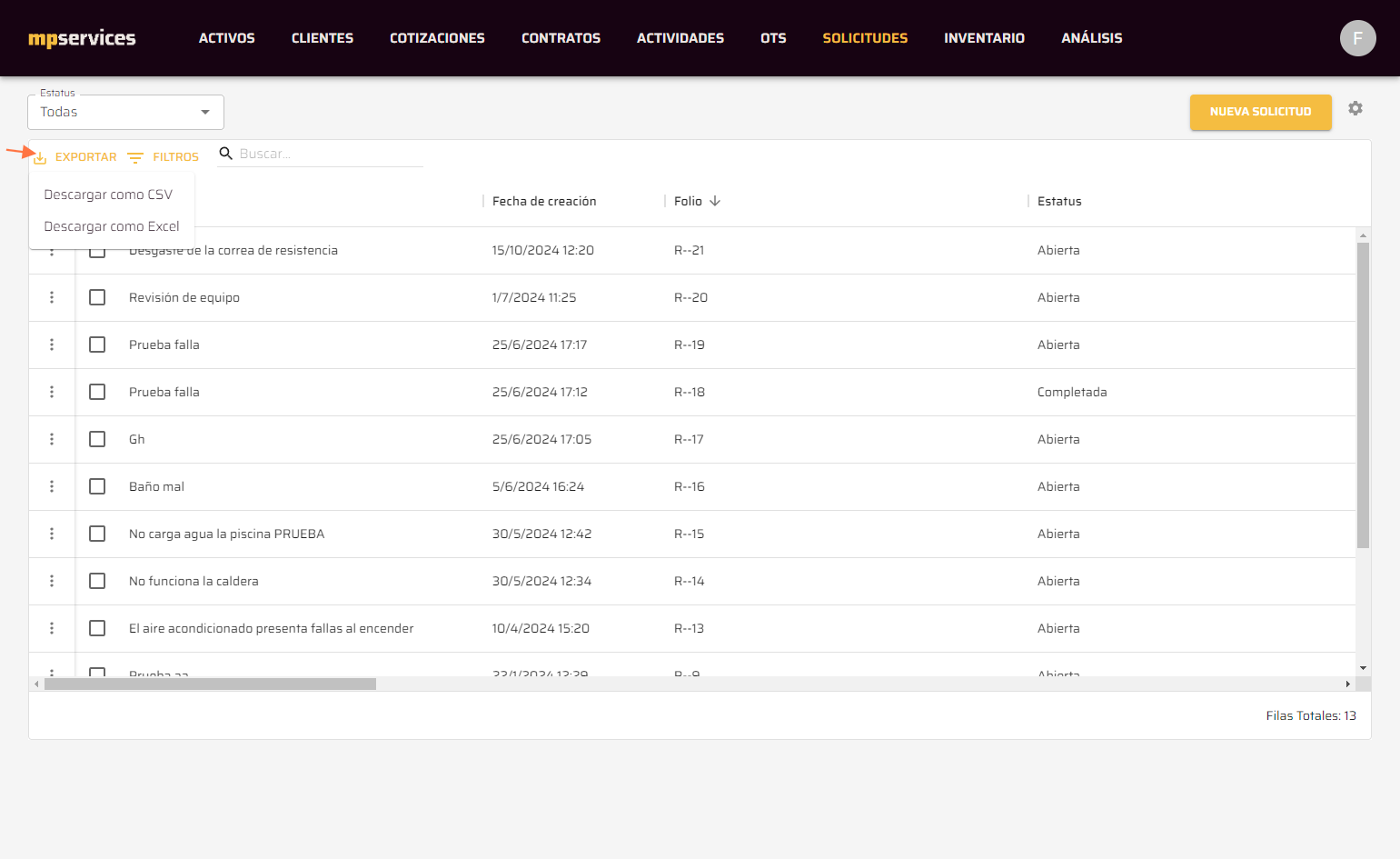Sort by Fecha de creación column

point(544,201)
